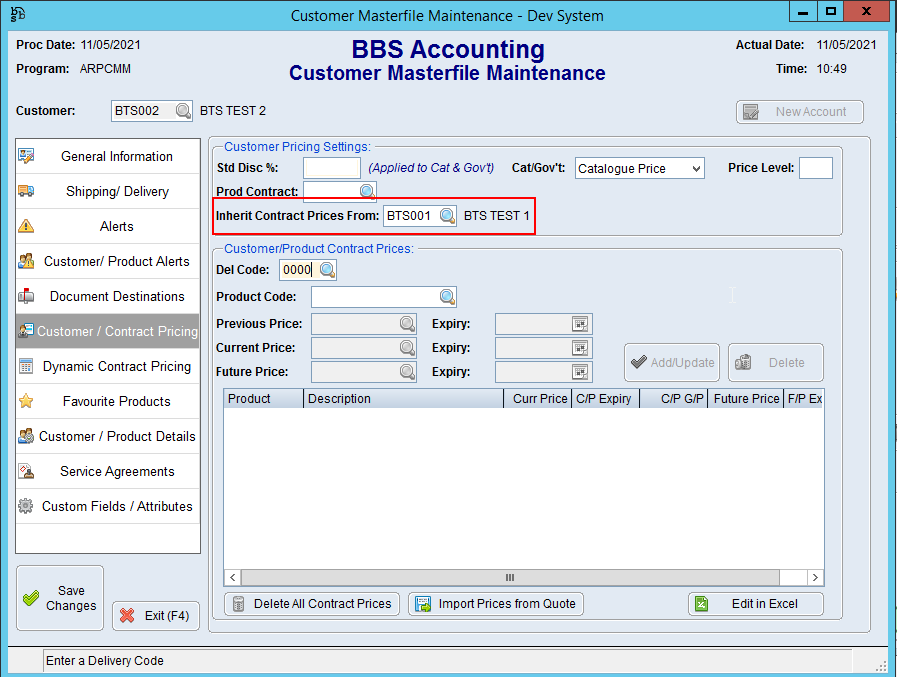Go to the Service Agreements tab
Image resolution: width=897 pixels, height=677 pixels.
(x=108, y=472)
